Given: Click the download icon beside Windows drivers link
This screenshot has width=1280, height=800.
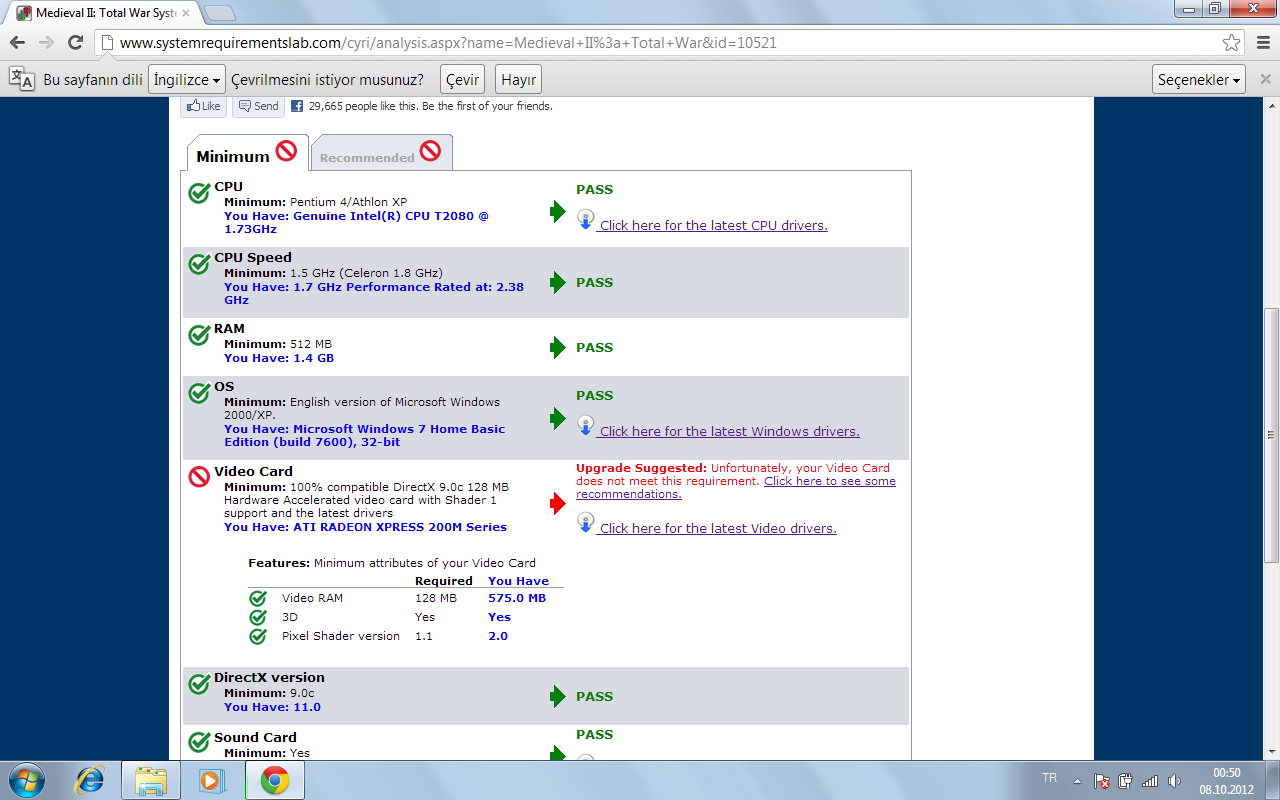Looking at the screenshot, I should coord(586,426).
